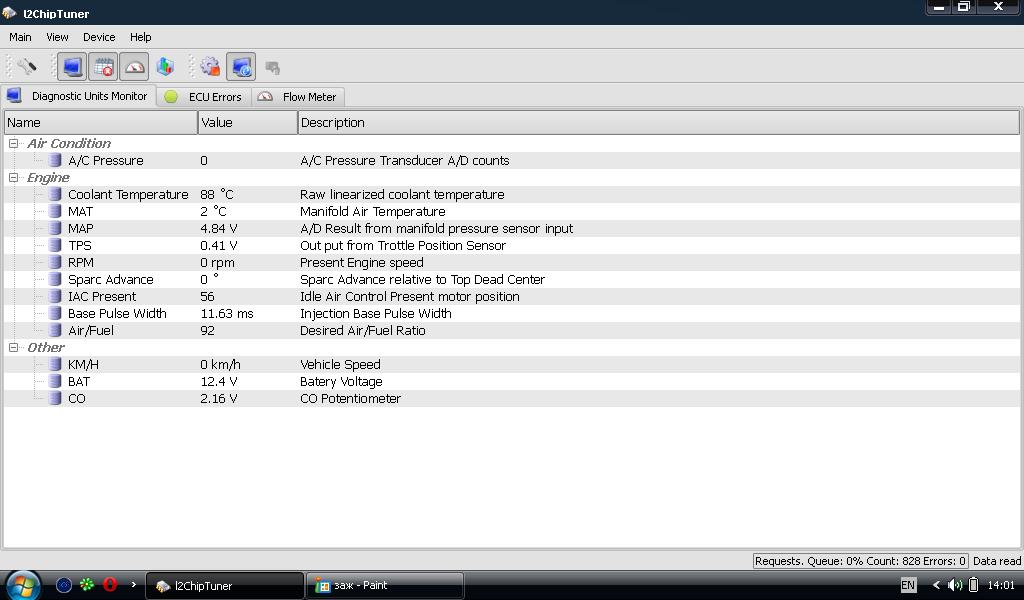Toggle the calendar with red mark toolbar button

pos(103,67)
